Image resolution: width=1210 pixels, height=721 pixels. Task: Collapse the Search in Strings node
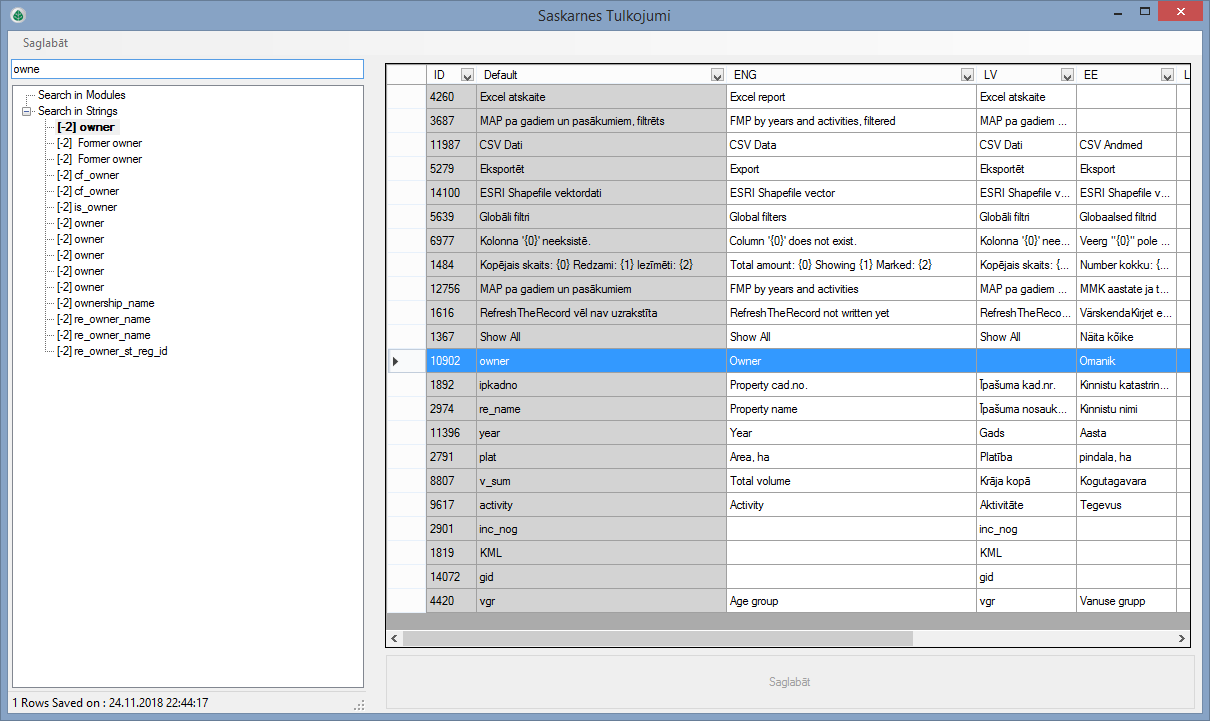click(x=28, y=111)
